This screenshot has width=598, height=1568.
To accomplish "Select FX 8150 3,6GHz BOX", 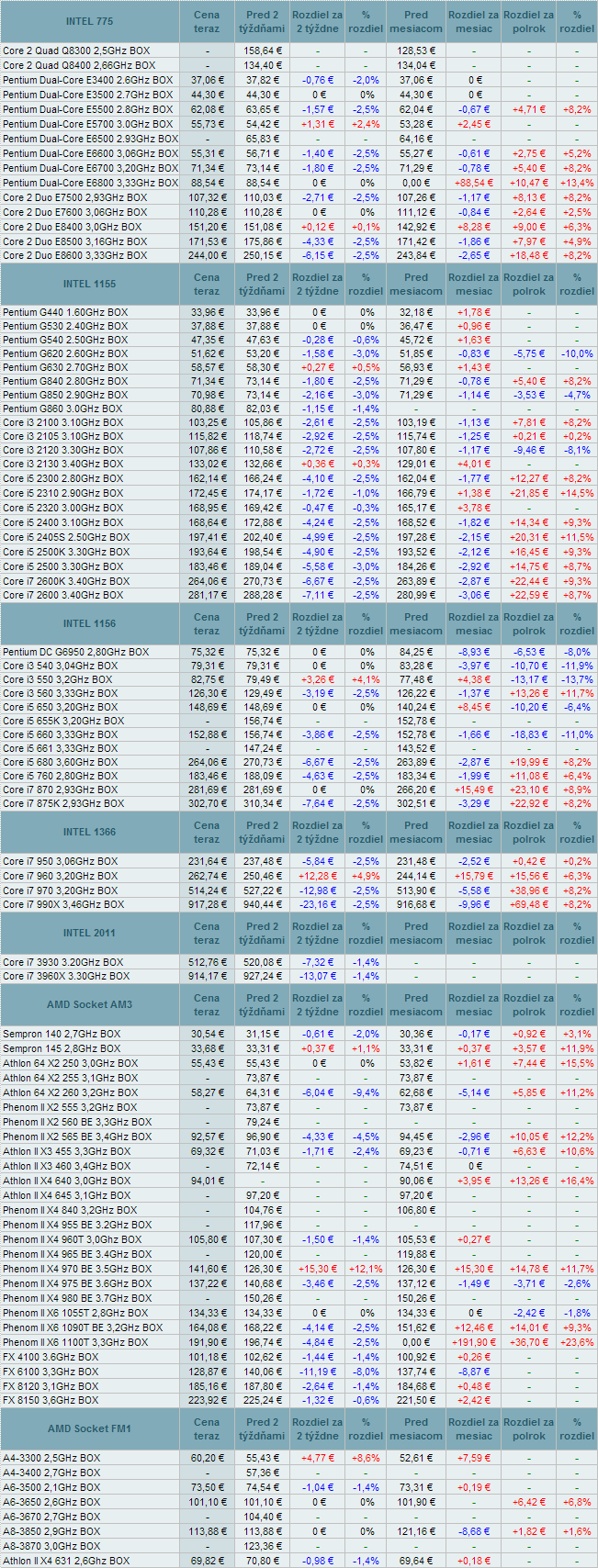I will pos(51,1401).
